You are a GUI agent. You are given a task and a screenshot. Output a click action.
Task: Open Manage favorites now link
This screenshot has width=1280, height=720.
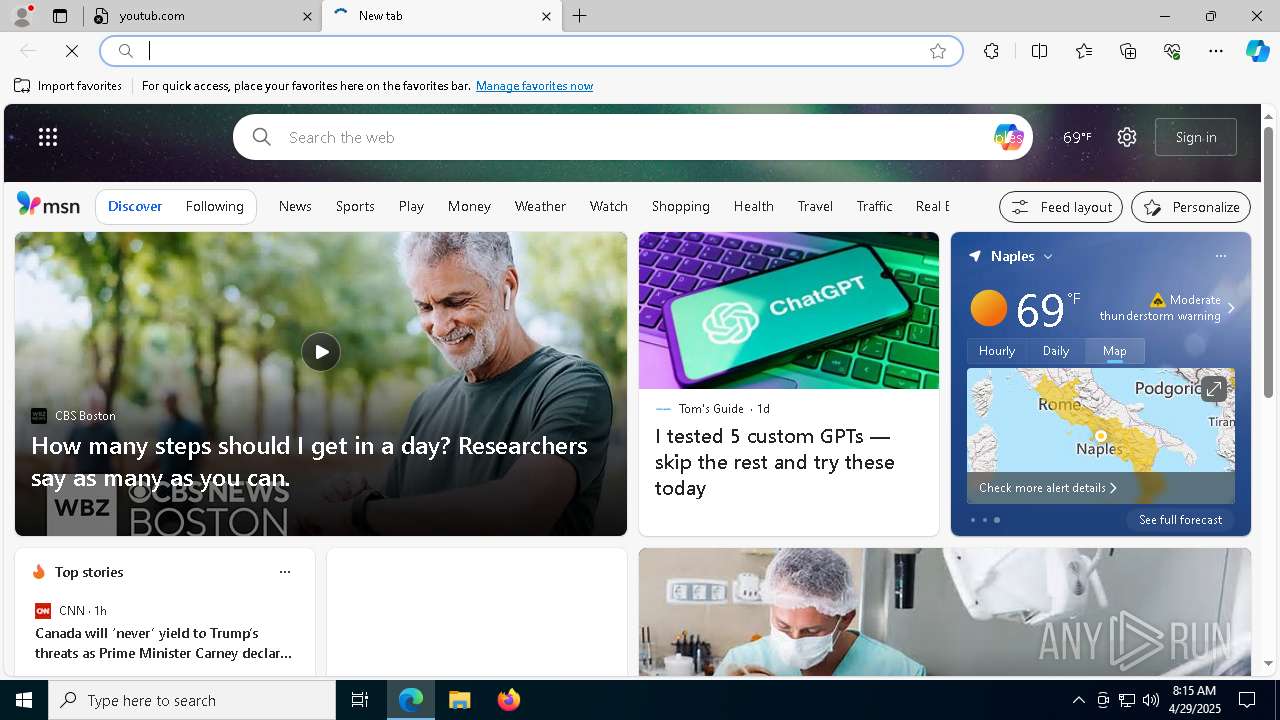(x=534, y=86)
